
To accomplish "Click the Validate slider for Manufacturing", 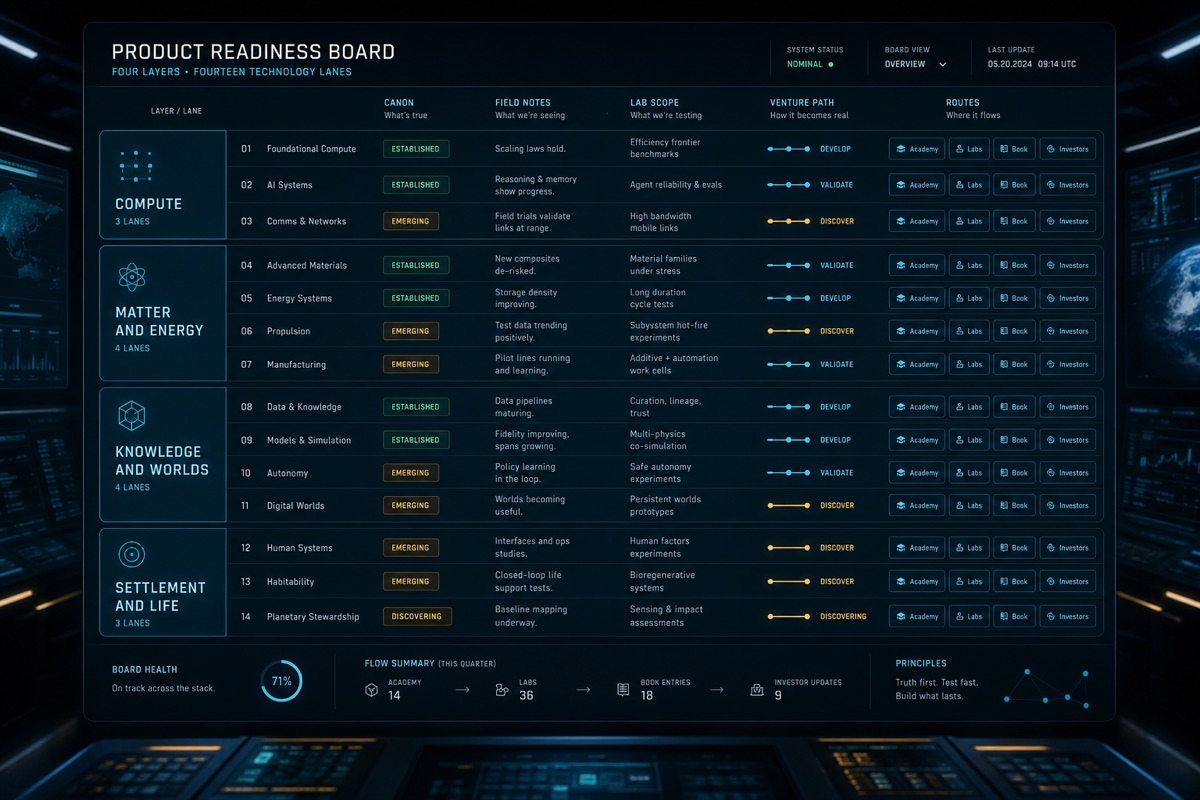I will (x=789, y=364).
